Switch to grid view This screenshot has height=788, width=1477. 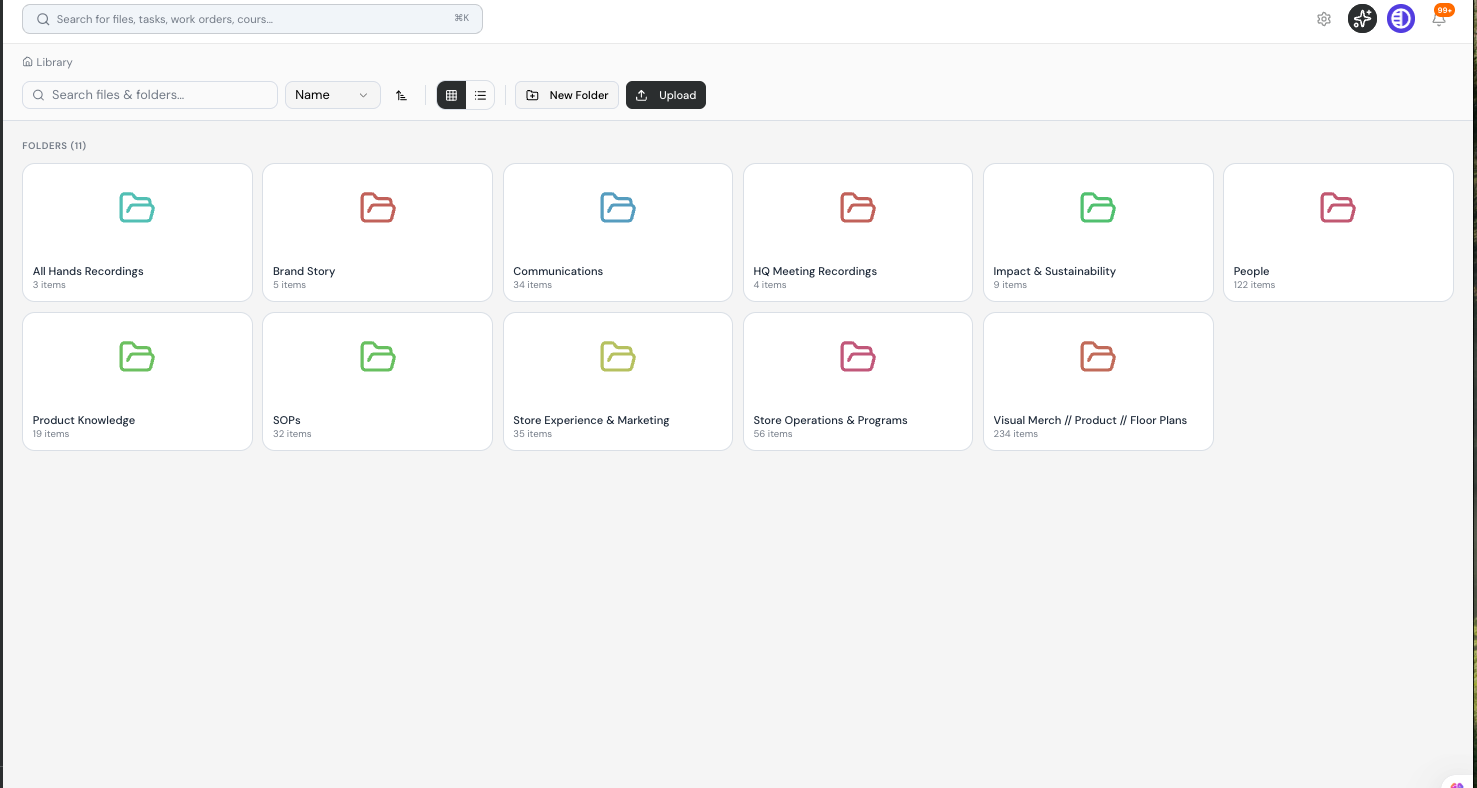click(452, 95)
